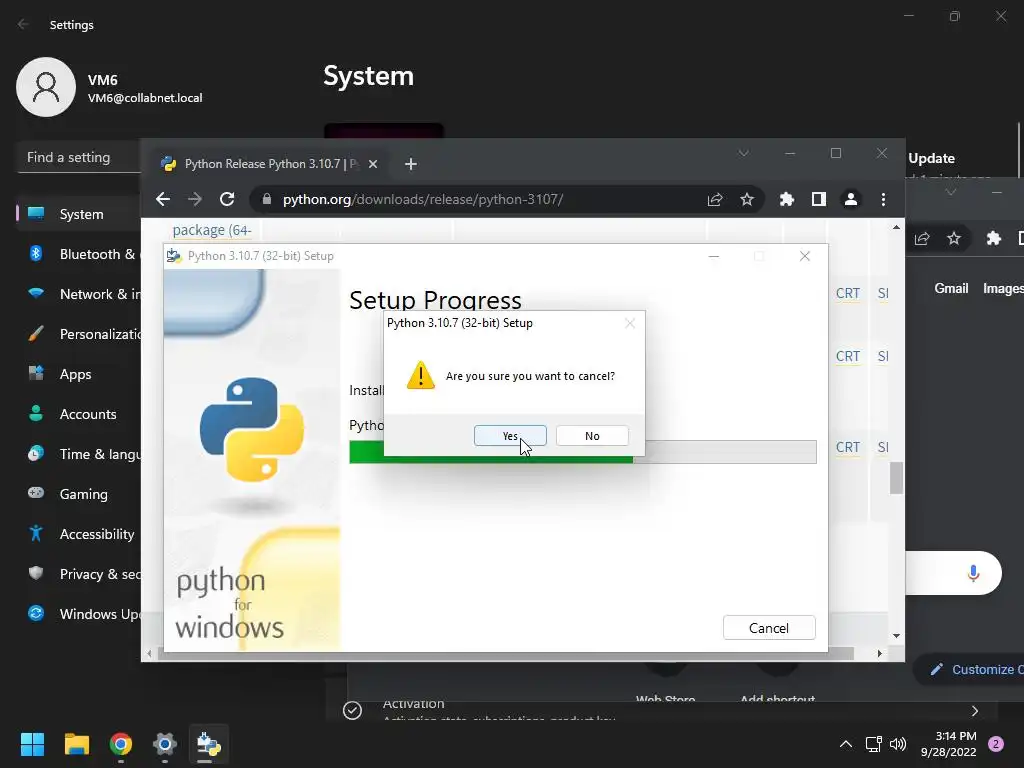Select the Python Release Python 3.10.7 tab
This screenshot has width=1024, height=768.
tap(270, 164)
